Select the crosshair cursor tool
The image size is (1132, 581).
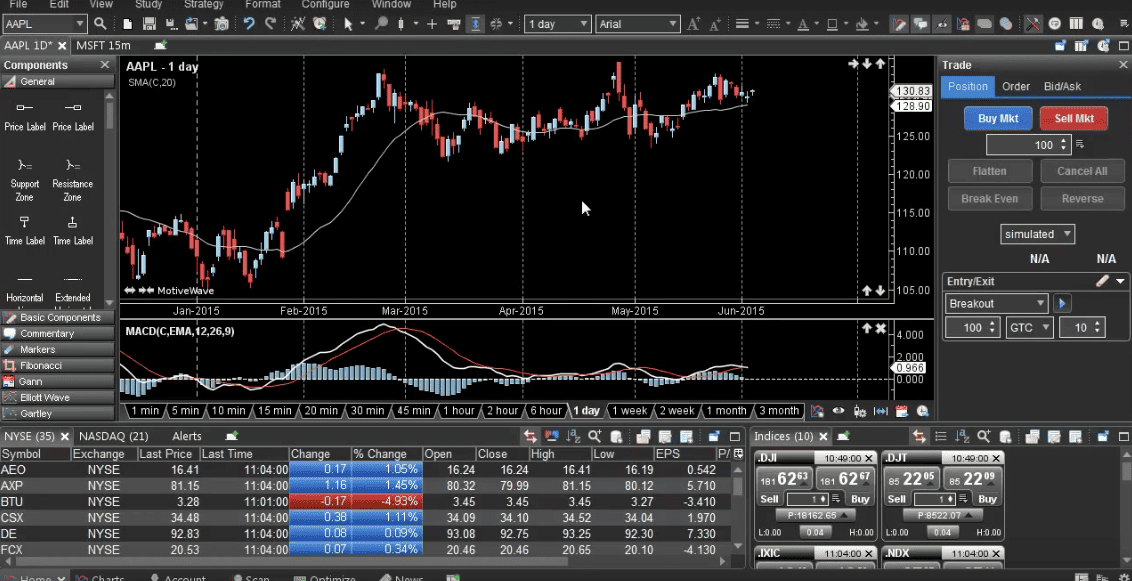pyautogui.click(x=432, y=24)
